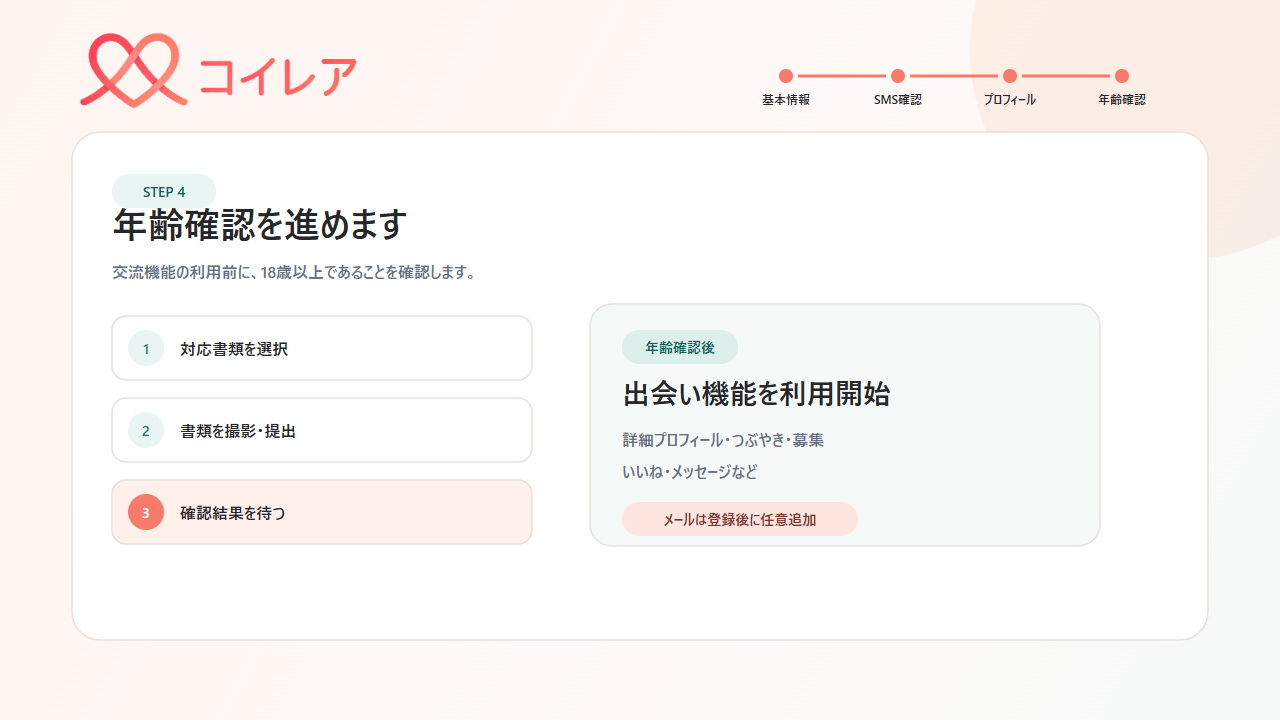Click the 年齢確認 step label
Viewport: 1280px width, 720px height.
1122,100
